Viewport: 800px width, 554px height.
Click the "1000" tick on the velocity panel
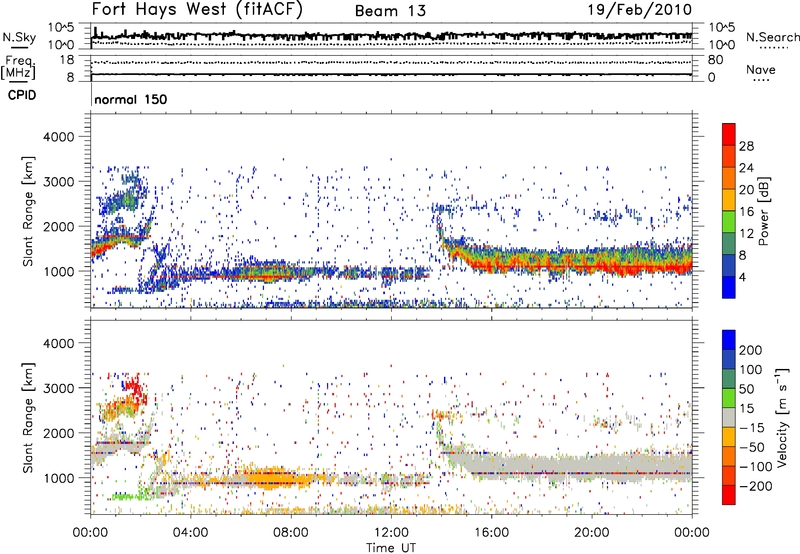click(x=58, y=478)
